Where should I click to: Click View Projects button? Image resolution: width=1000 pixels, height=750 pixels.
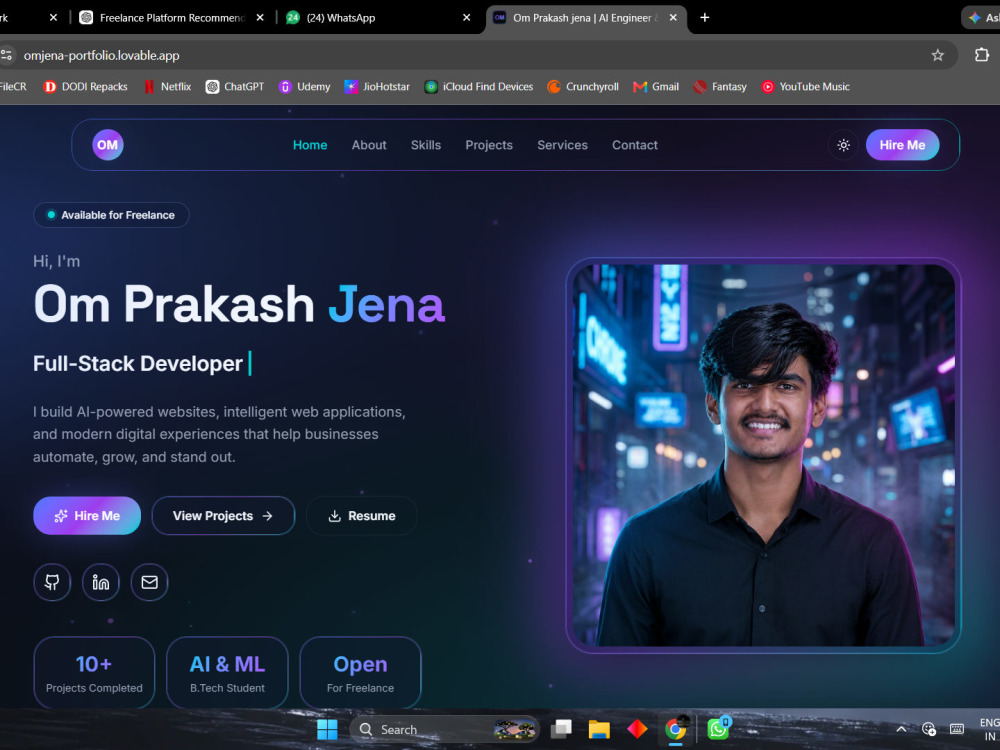[223, 515]
